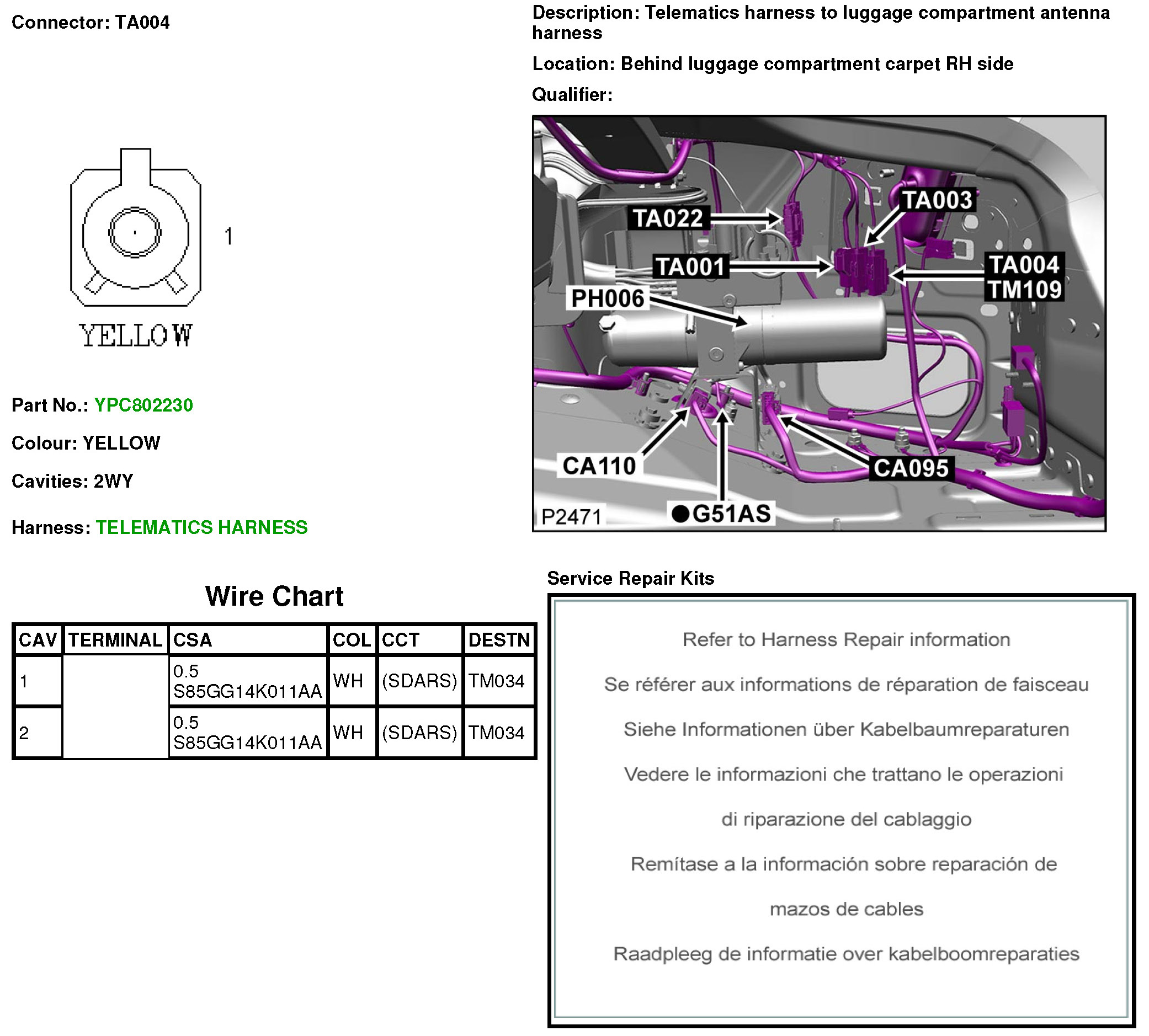Click the TA001 connector label
The image size is (1149, 1036).
tap(690, 266)
